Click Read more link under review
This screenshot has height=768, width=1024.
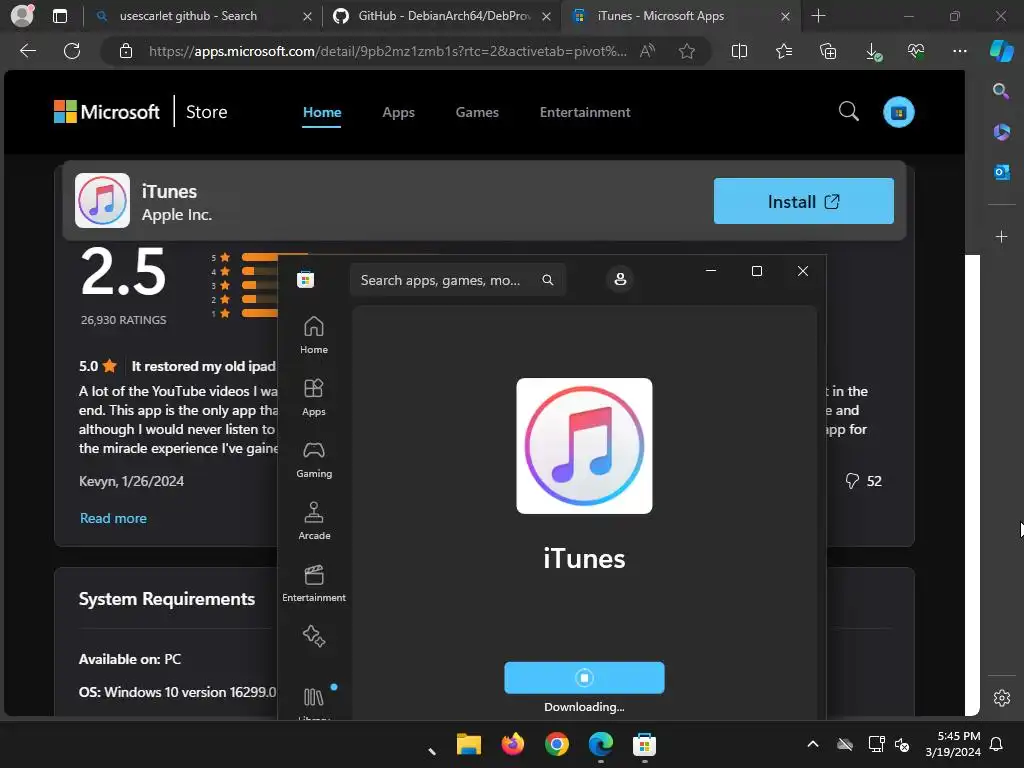tap(113, 518)
